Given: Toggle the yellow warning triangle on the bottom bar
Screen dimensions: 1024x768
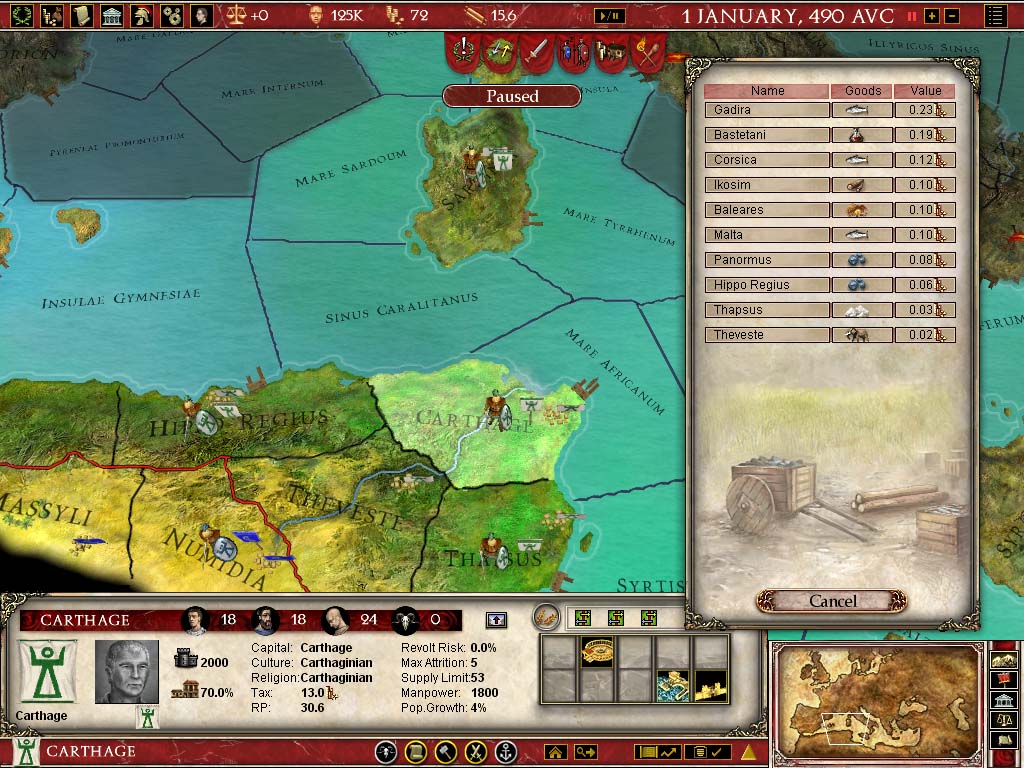Looking at the screenshot, I should point(748,753).
